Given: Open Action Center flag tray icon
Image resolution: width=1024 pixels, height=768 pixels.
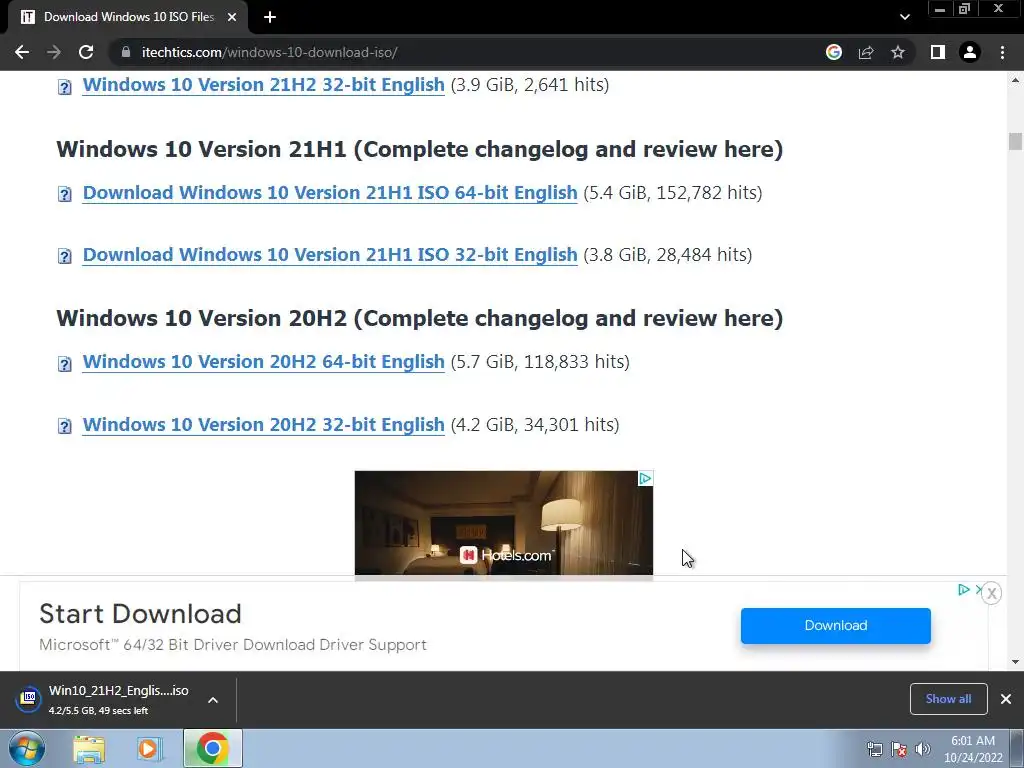Looking at the screenshot, I should (899, 749).
